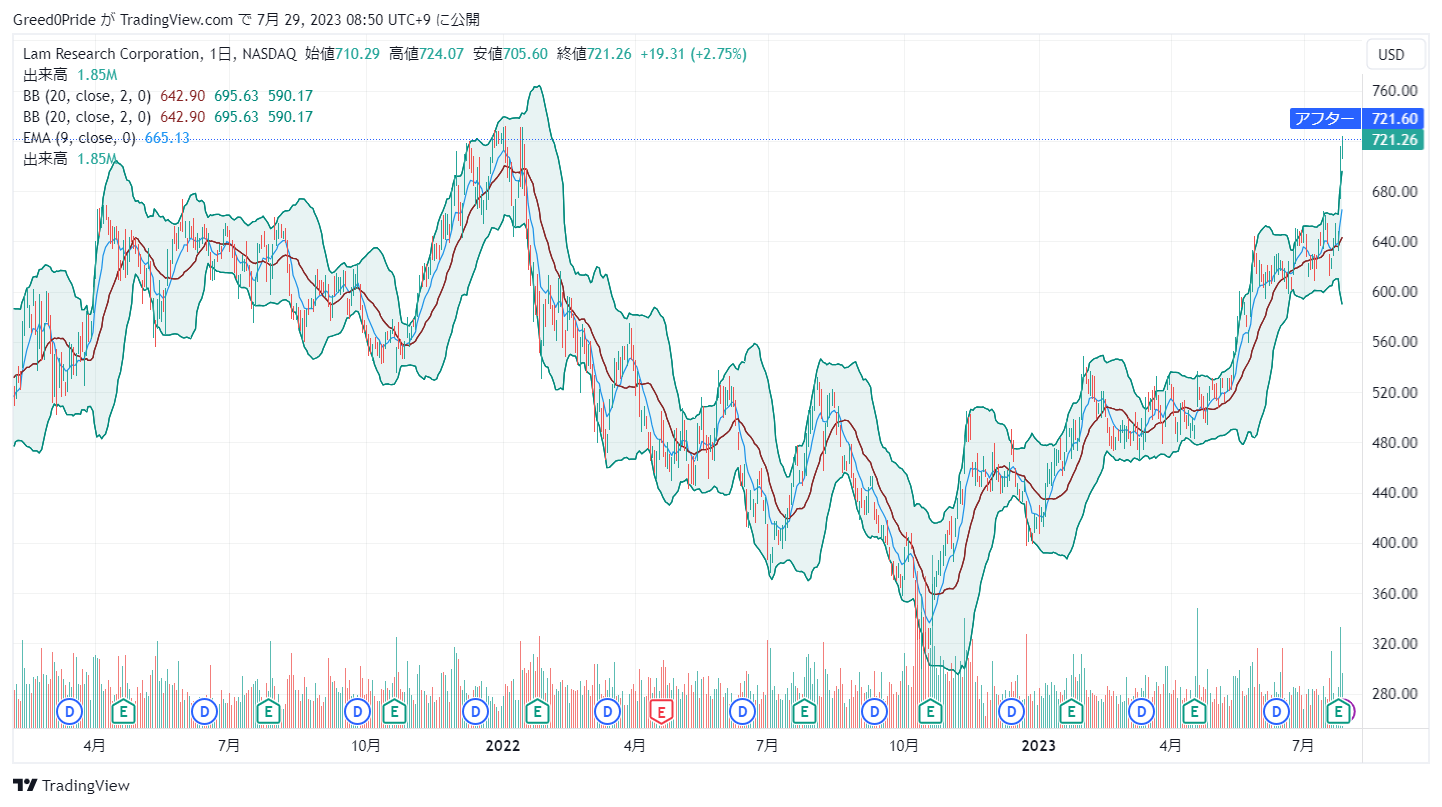Click the 680.00 price axis label
1442x807 pixels.
point(1394,191)
